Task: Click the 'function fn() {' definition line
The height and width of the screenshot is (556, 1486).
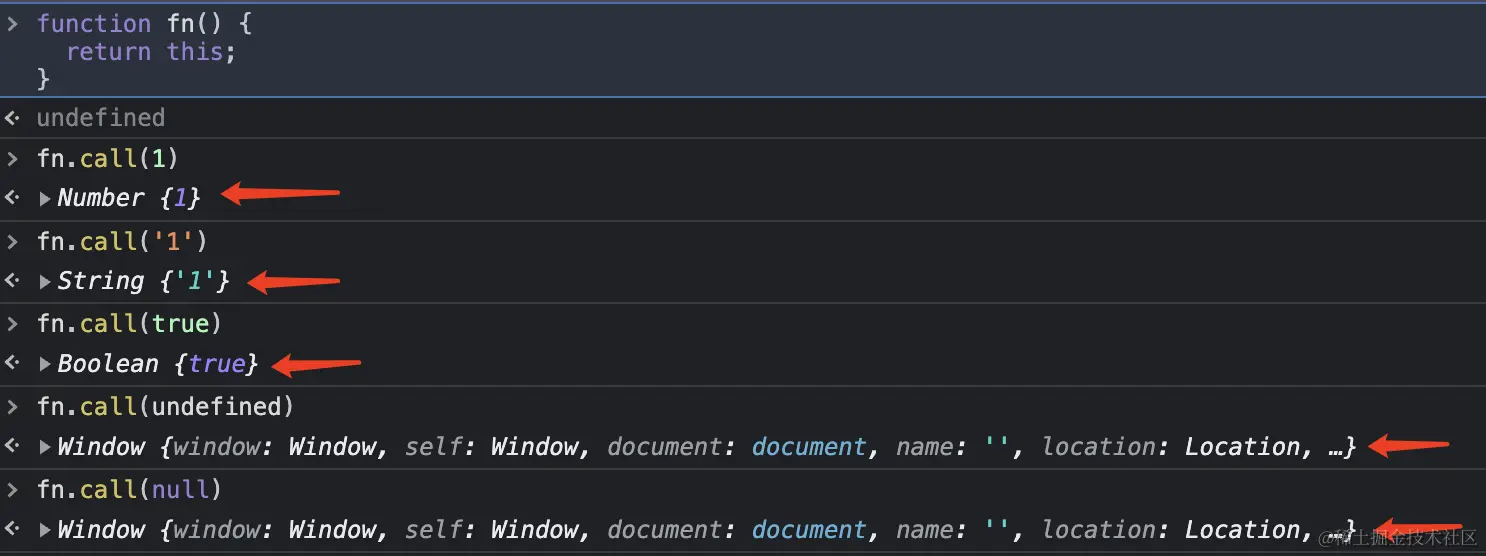Action: pos(144,24)
